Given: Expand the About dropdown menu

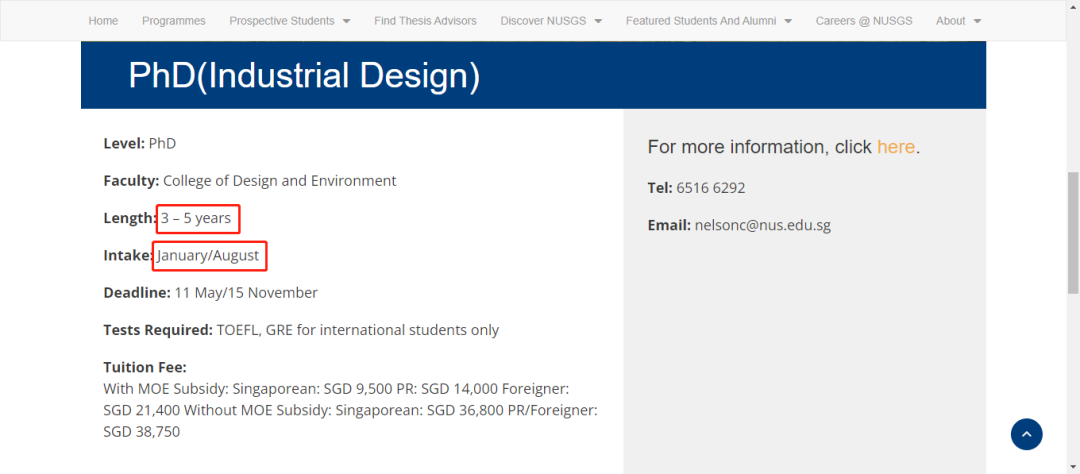Looking at the screenshot, I should click(x=958, y=21).
